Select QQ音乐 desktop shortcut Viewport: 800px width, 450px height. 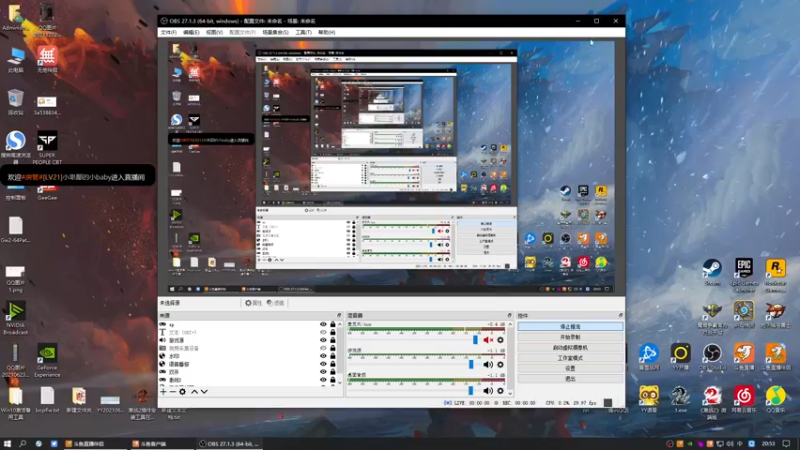[x=776, y=399]
